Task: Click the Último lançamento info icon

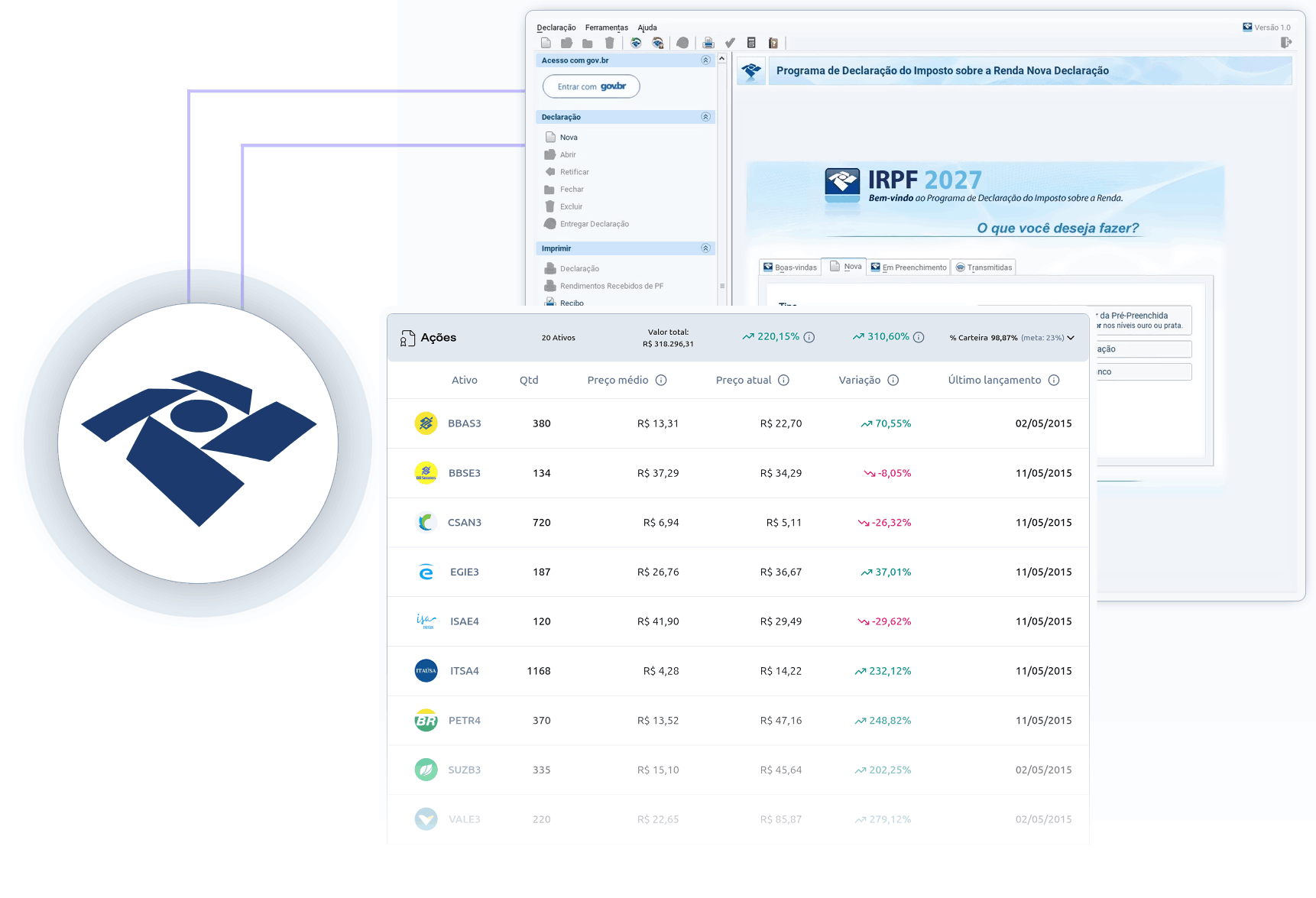Action: click(x=1054, y=380)
